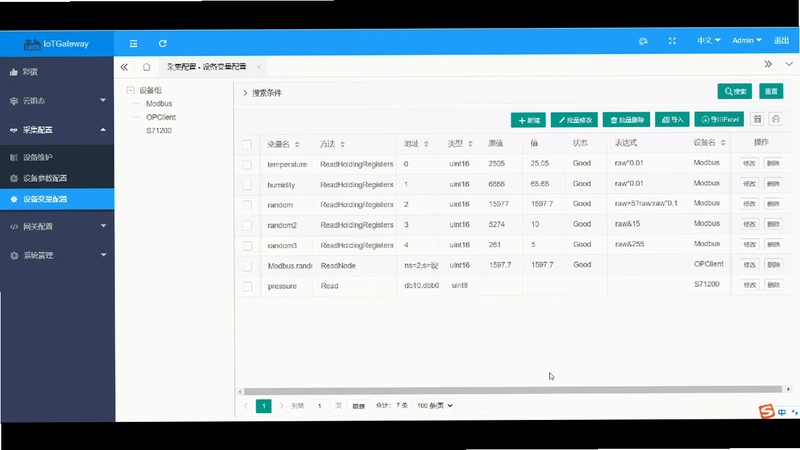Click the horizontal scrollbar under the table
Viewport: 800px width, 450px height.
[513, 390]
